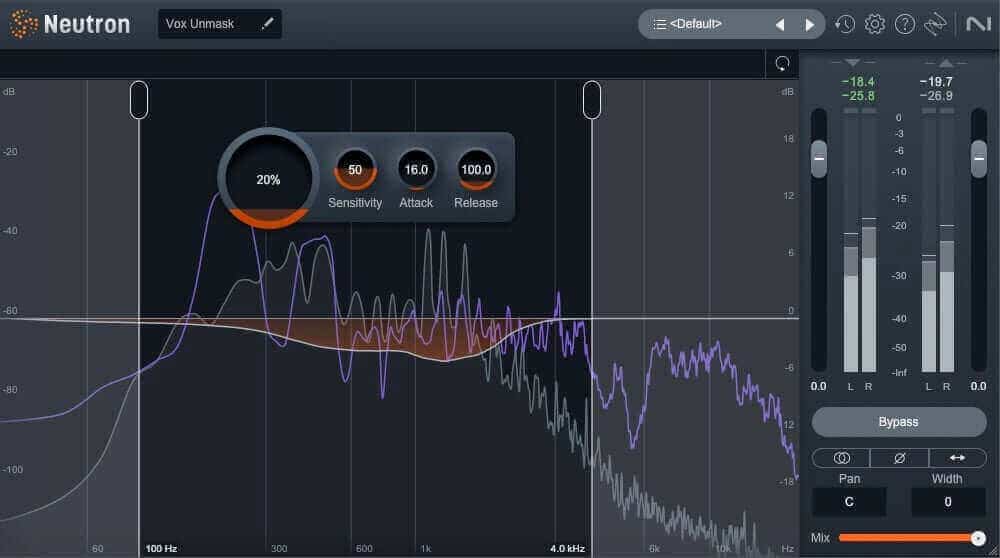The height and width of the screenshot is (558, 1000).
Task: Click the Neutron logo icon
Action: [24, 24]
